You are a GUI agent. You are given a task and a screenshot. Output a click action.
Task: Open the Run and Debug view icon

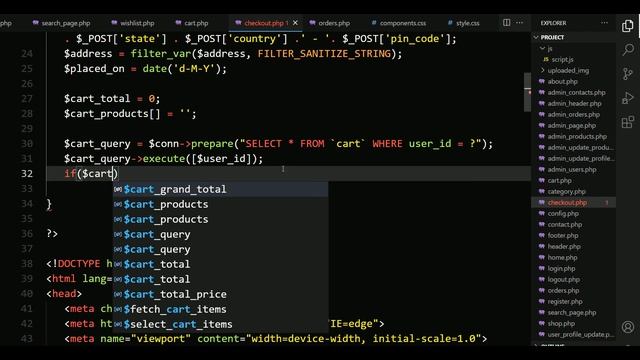tap(628, 98)
